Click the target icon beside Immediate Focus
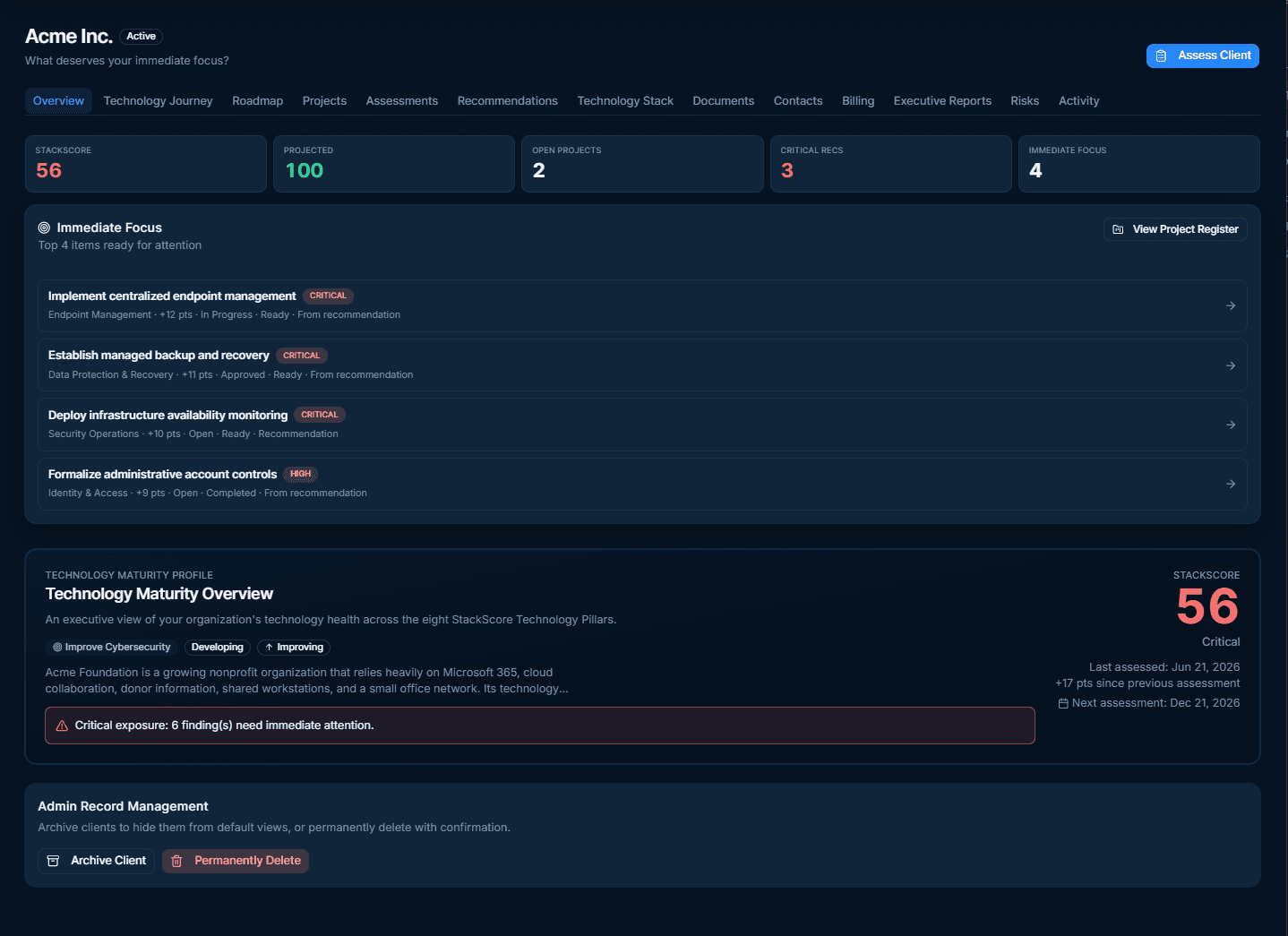The width and height of the screenshot is (1288, 936). click(x=44, y=228)
